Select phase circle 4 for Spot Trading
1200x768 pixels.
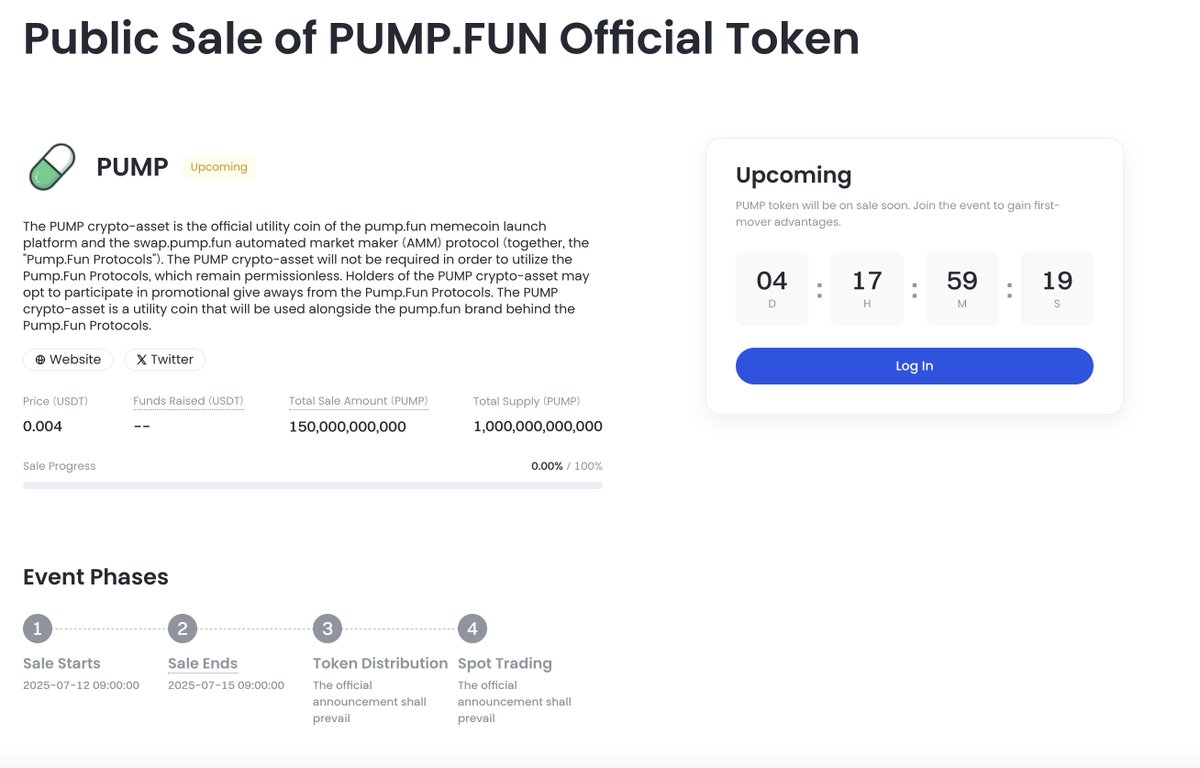471,628
